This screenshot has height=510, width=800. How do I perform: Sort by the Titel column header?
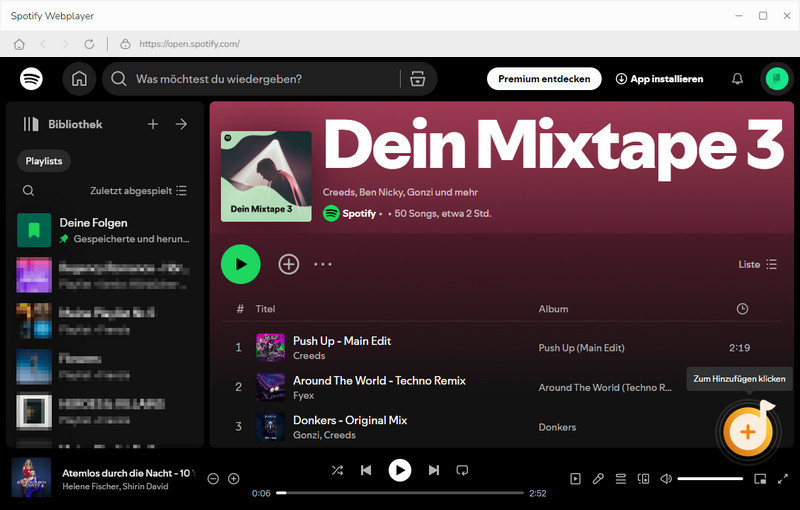[265, 309]
